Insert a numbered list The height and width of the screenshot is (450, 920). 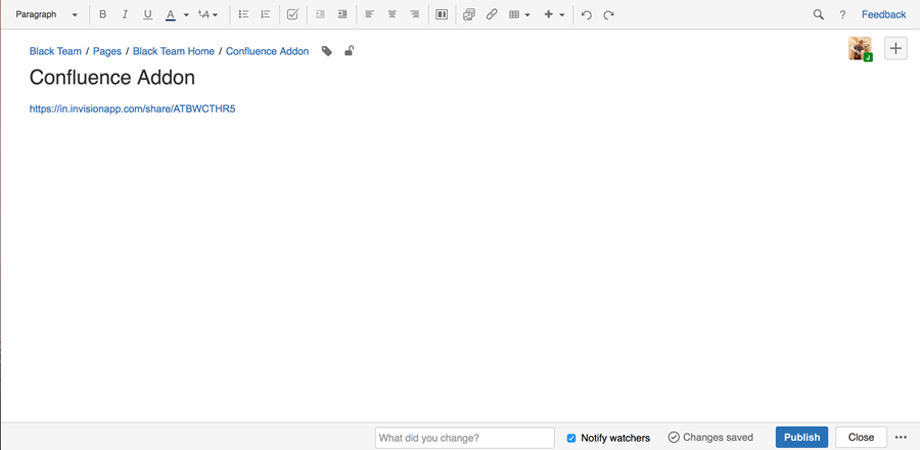(265, 15)
